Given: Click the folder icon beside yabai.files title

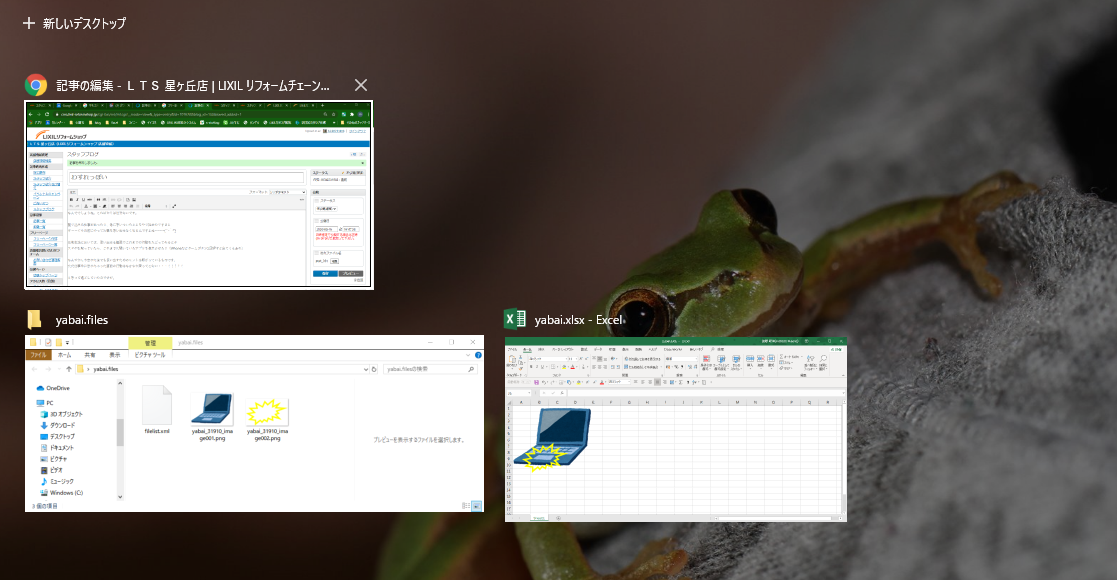Looking at the screenshot, I should [35, 319].
